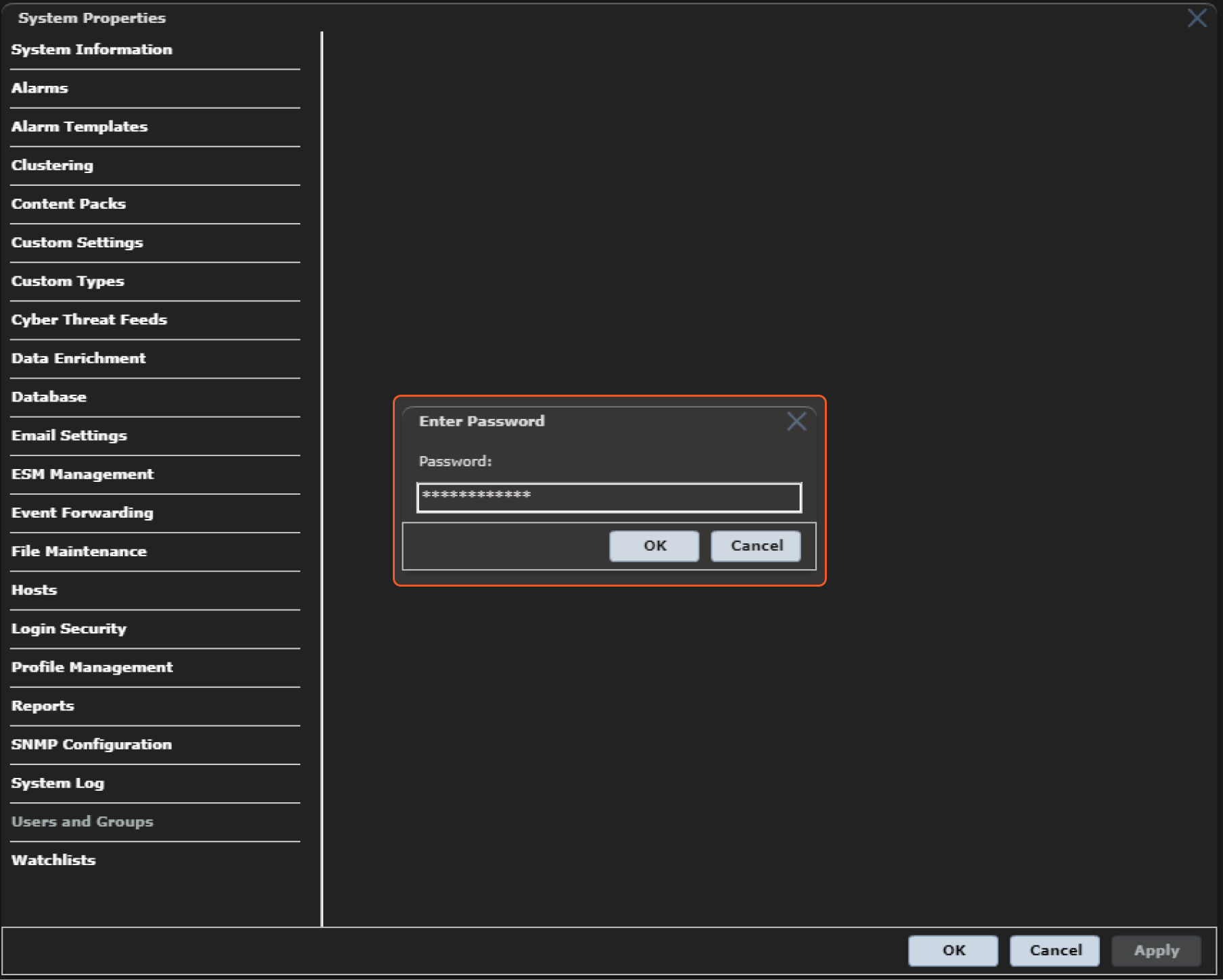The image size is (1223, 980).
Task: Close the Enter Password dialog
Action: coord(796,422)
